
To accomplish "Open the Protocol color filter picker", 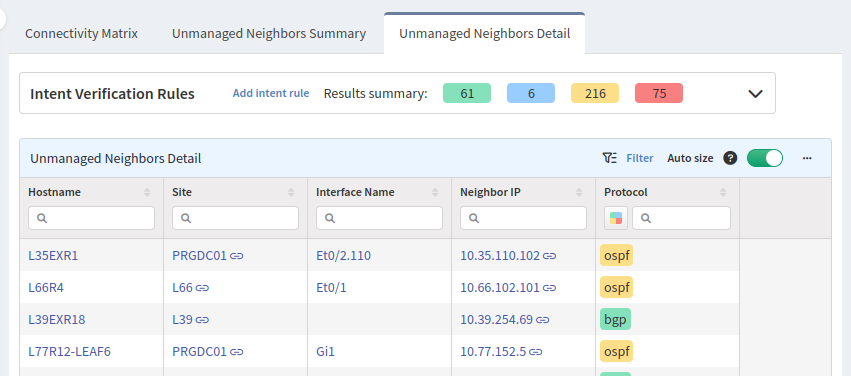I will pyautogui.click(x=616, y=218).
